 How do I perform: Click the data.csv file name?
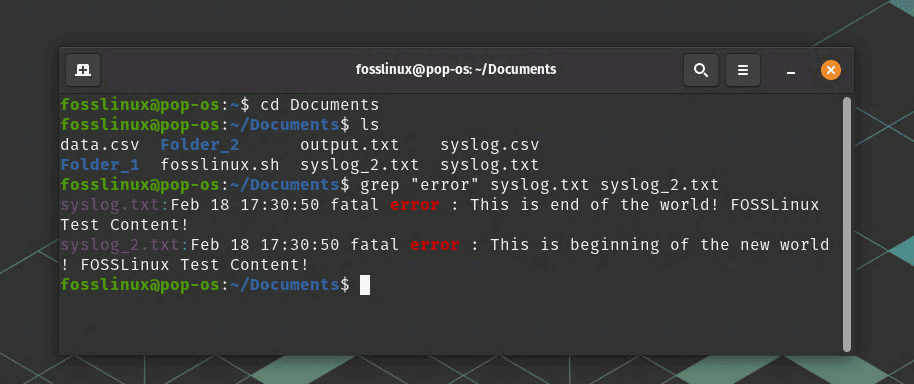click(x=100, y=145)
